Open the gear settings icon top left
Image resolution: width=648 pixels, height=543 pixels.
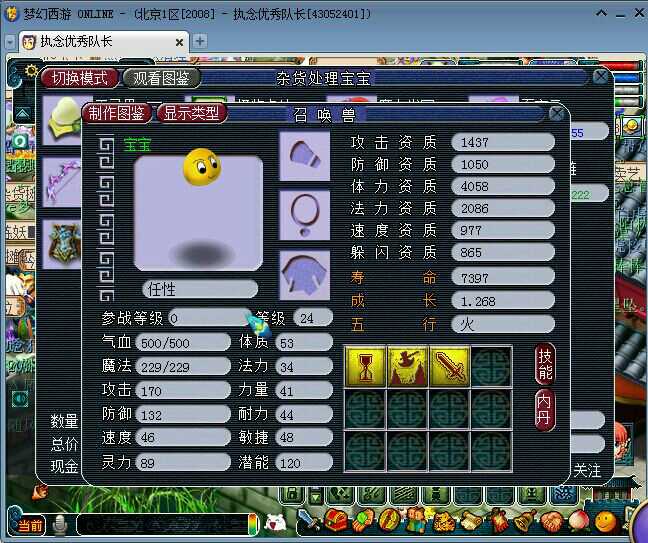tap(31, 71)
